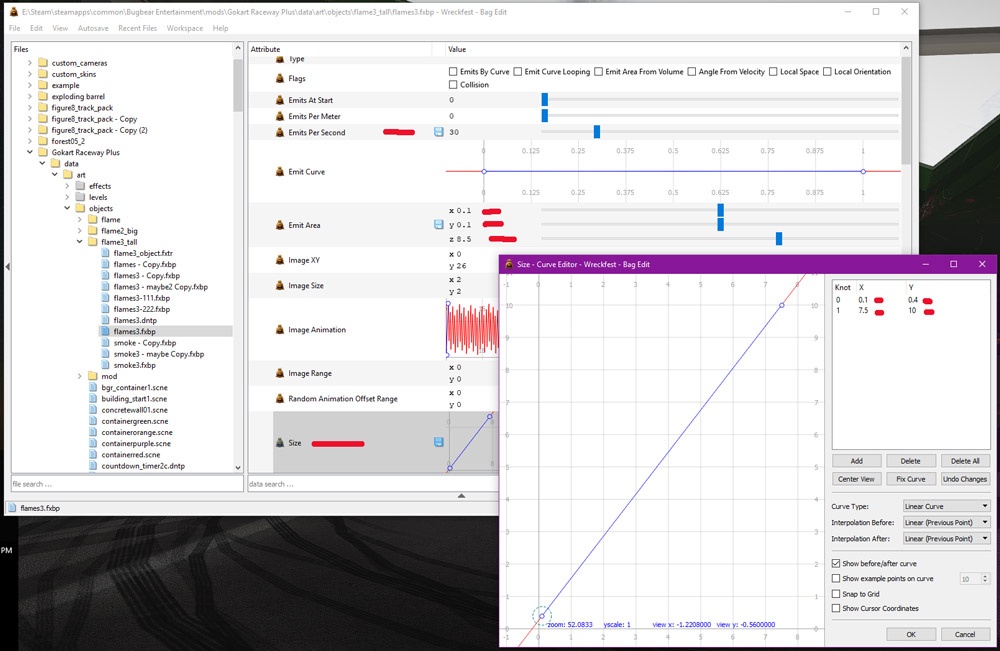Enable the Emits By Curve flag
The height and width of the screenshot is (651, 1000).
tap(453, 71)
